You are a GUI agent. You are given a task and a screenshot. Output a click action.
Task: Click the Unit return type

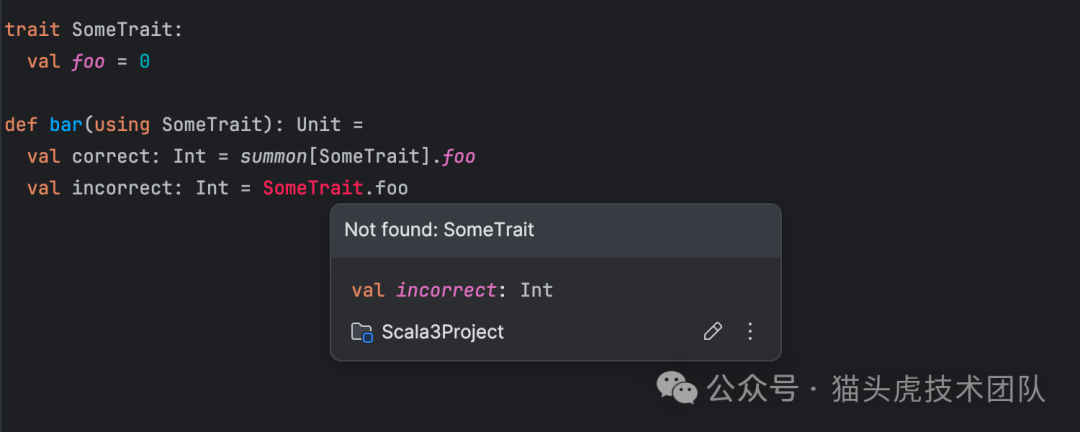tap(318, 125)
